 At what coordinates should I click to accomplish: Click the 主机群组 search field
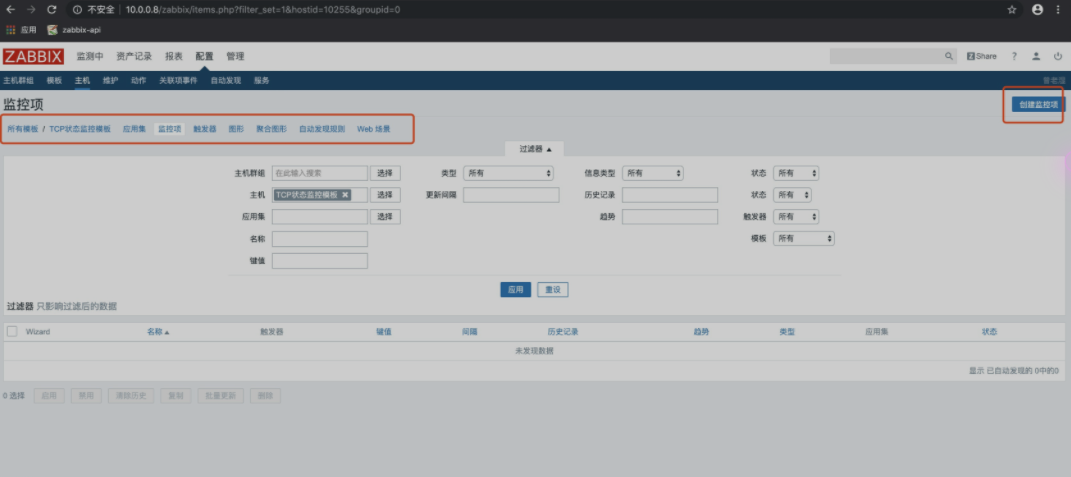click(320, 173)
